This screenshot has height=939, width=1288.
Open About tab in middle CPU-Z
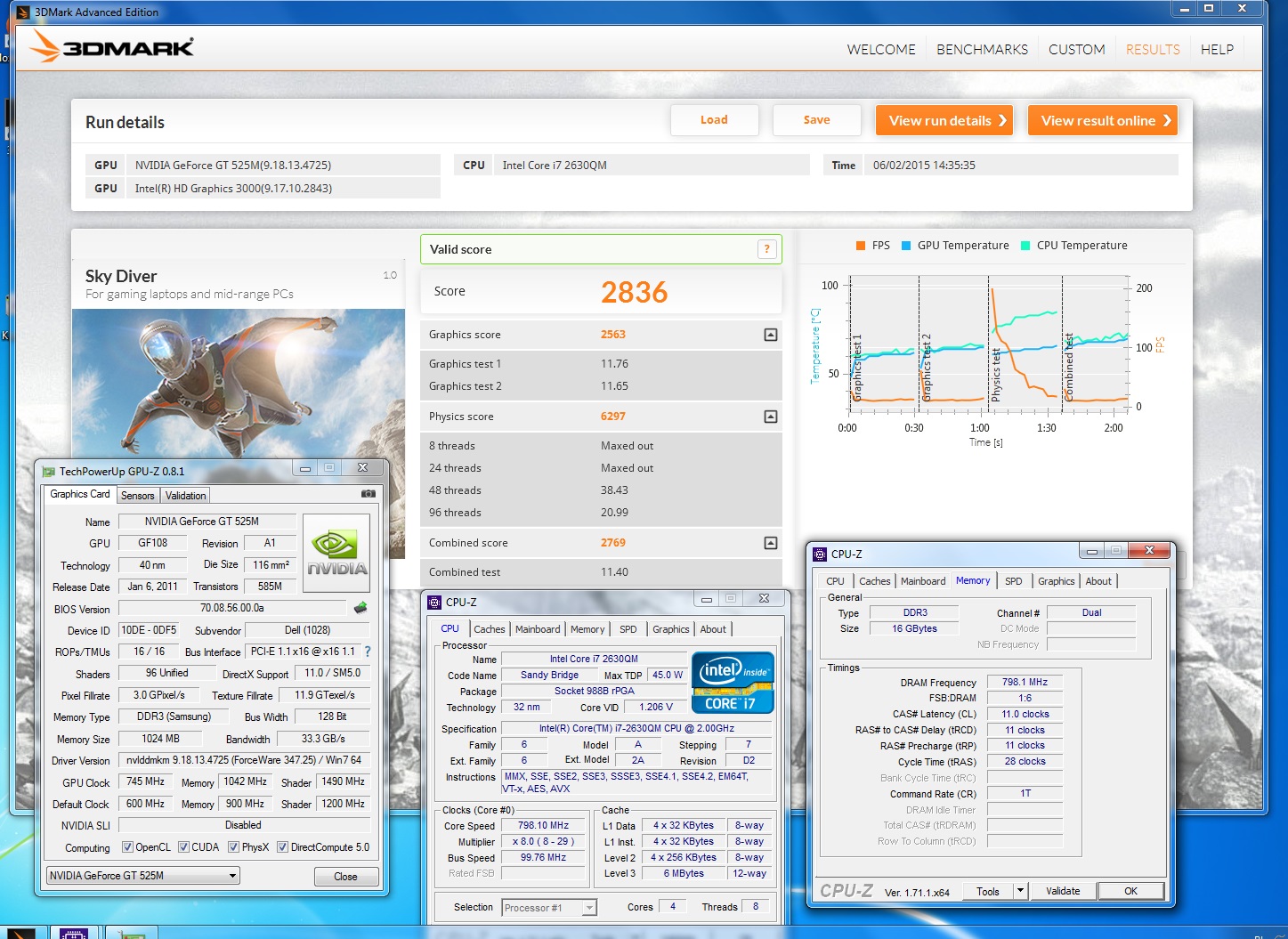713,629
